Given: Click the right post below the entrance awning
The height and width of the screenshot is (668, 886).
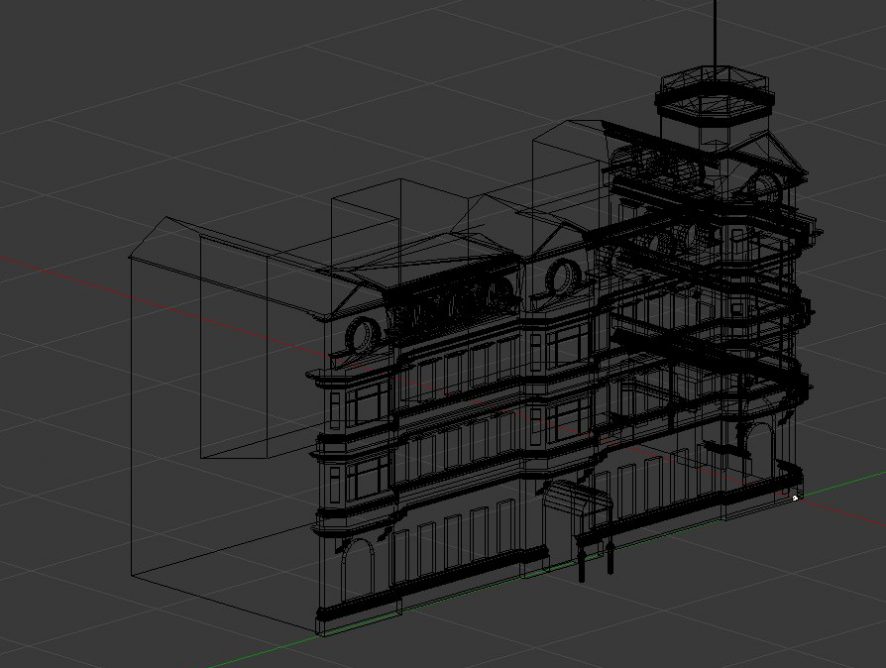Looking at the screenshot, I should click(609, 556).
